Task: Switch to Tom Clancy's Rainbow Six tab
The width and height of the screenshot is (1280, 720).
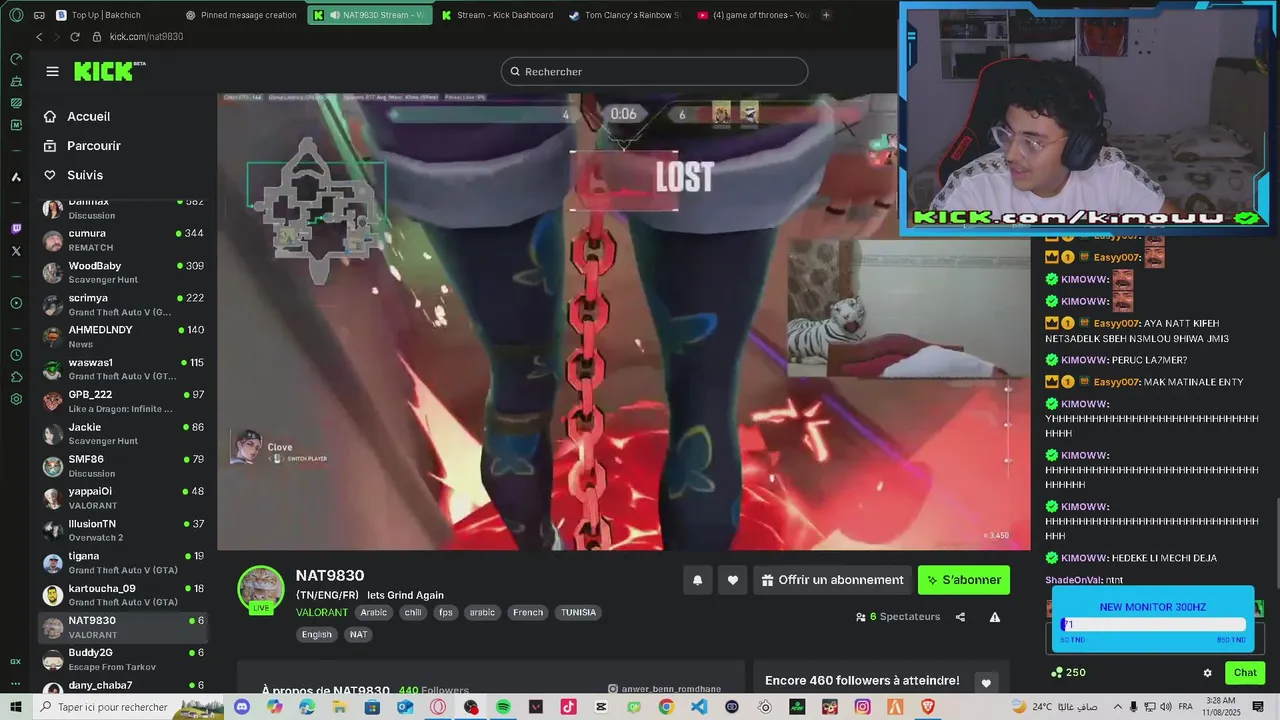Action: click(x=625, y=15)
